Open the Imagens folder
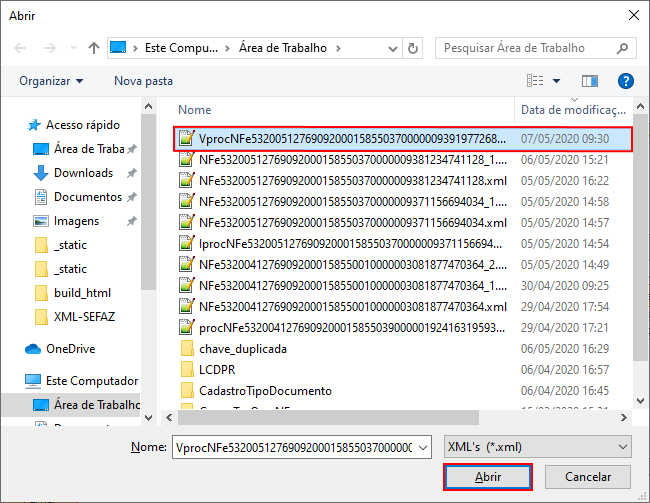 pyautogui.click(x=76, y=221)
